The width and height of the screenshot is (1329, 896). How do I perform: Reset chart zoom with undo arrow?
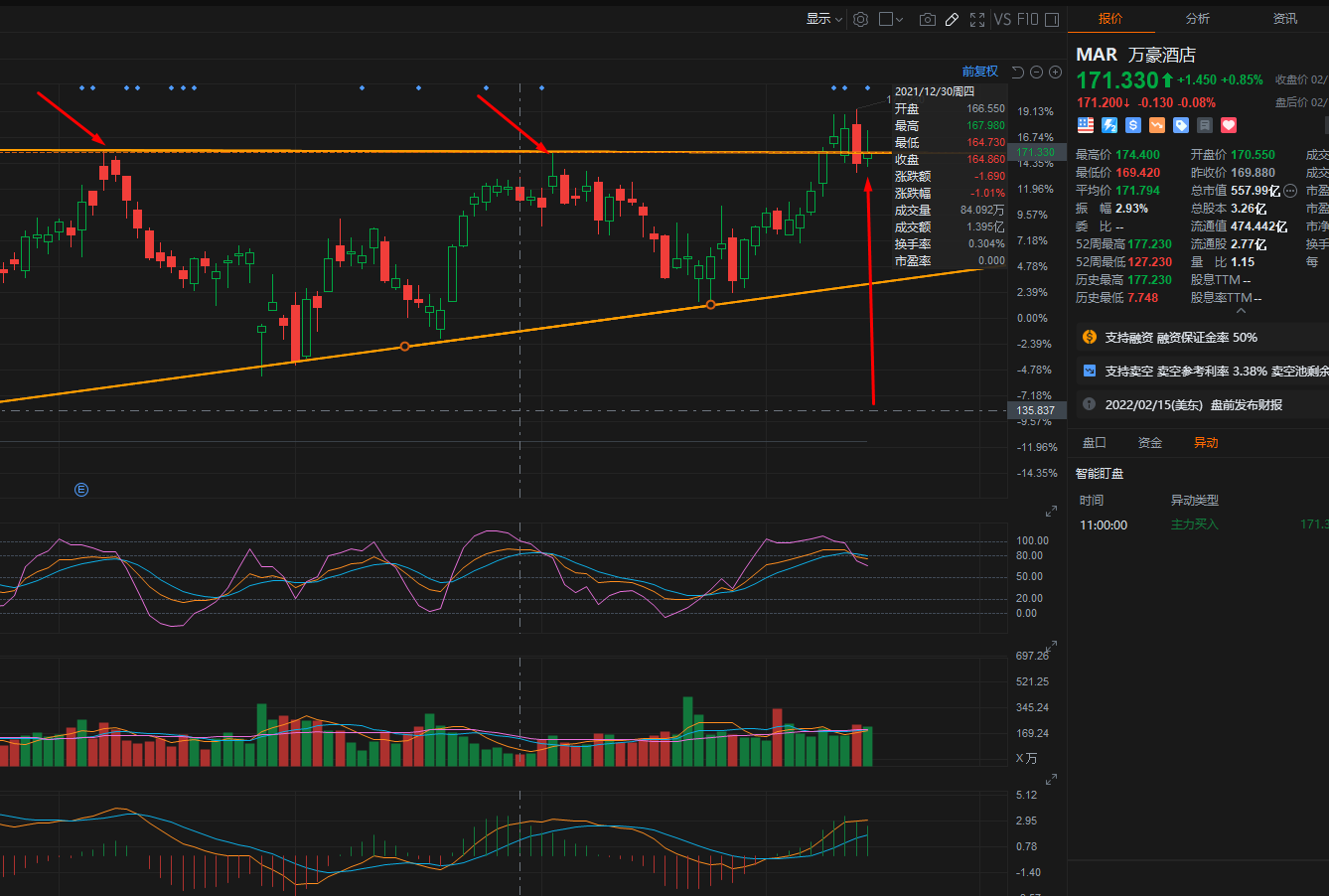pos(1017,72)
